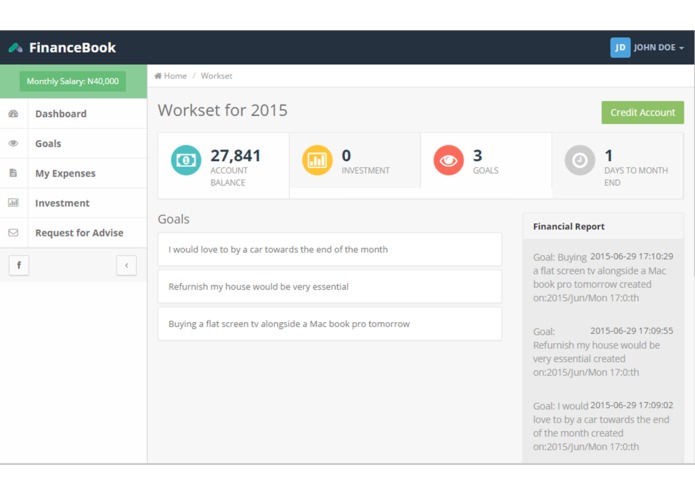695x494 pixels.
Task: Click the Workset breadcrumb
Action: coord(216,76)
